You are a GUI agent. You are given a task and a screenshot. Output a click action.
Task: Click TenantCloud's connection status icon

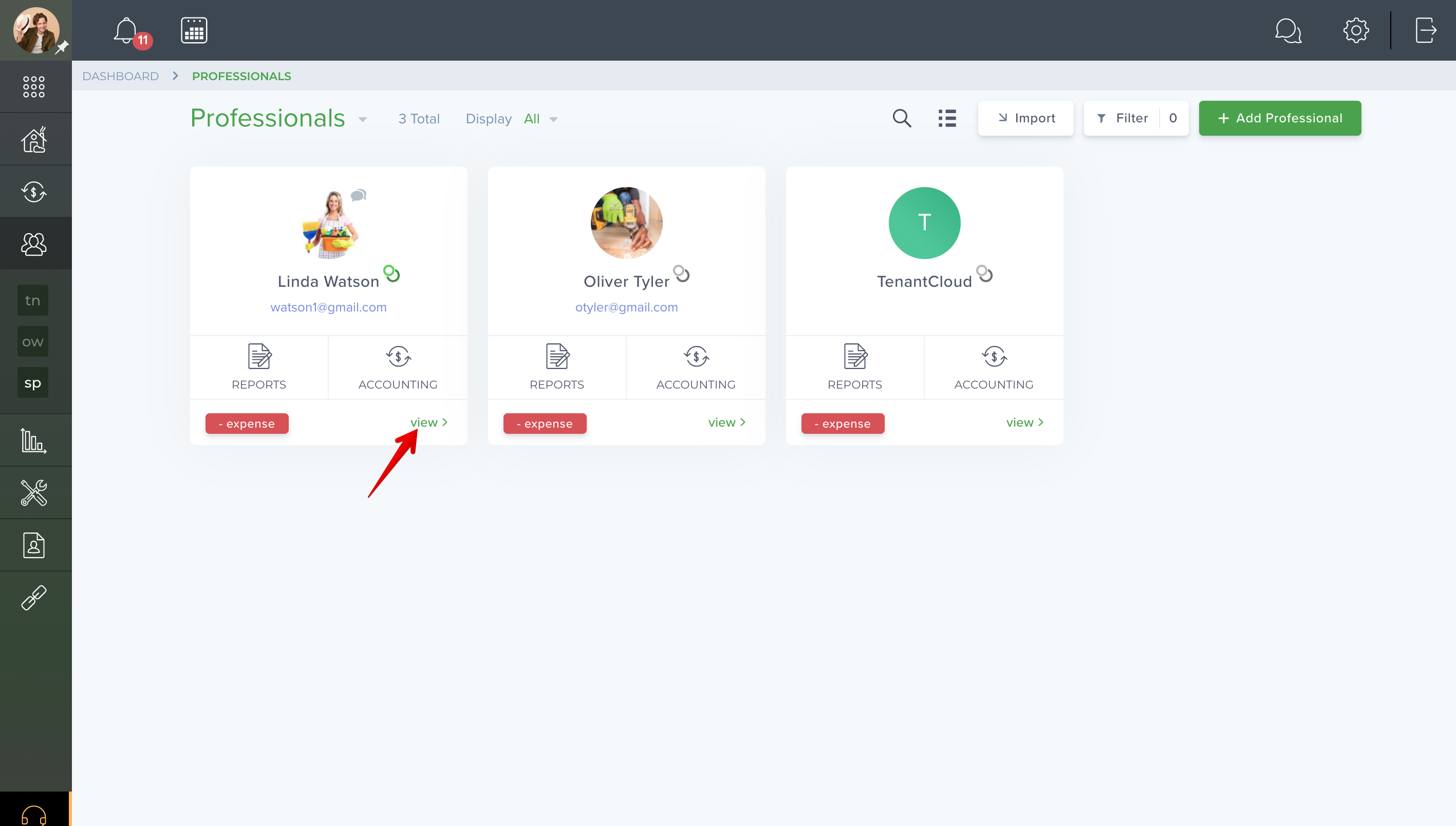coord(985,273)
